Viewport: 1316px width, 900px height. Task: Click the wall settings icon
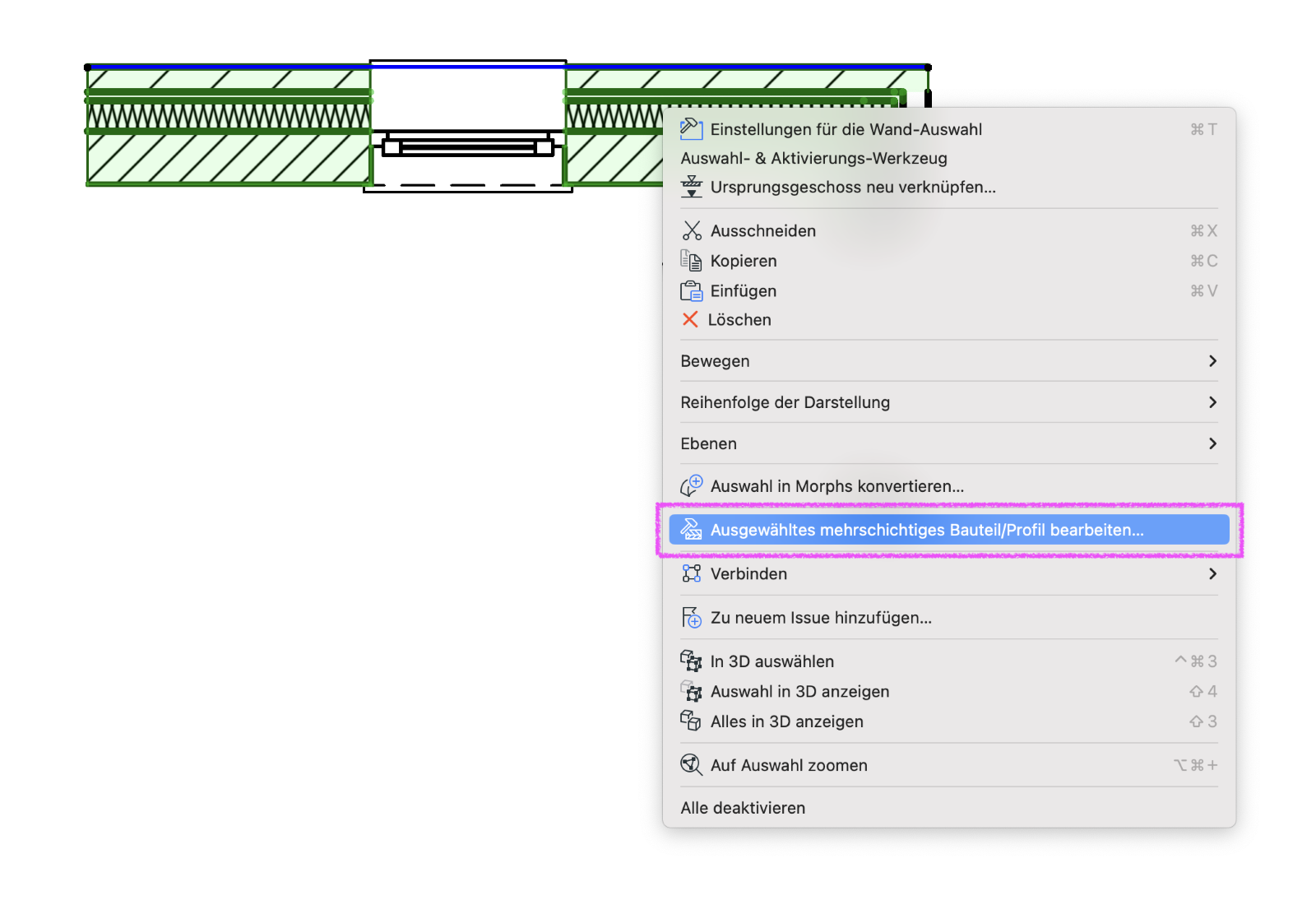[x=691, y=128]
